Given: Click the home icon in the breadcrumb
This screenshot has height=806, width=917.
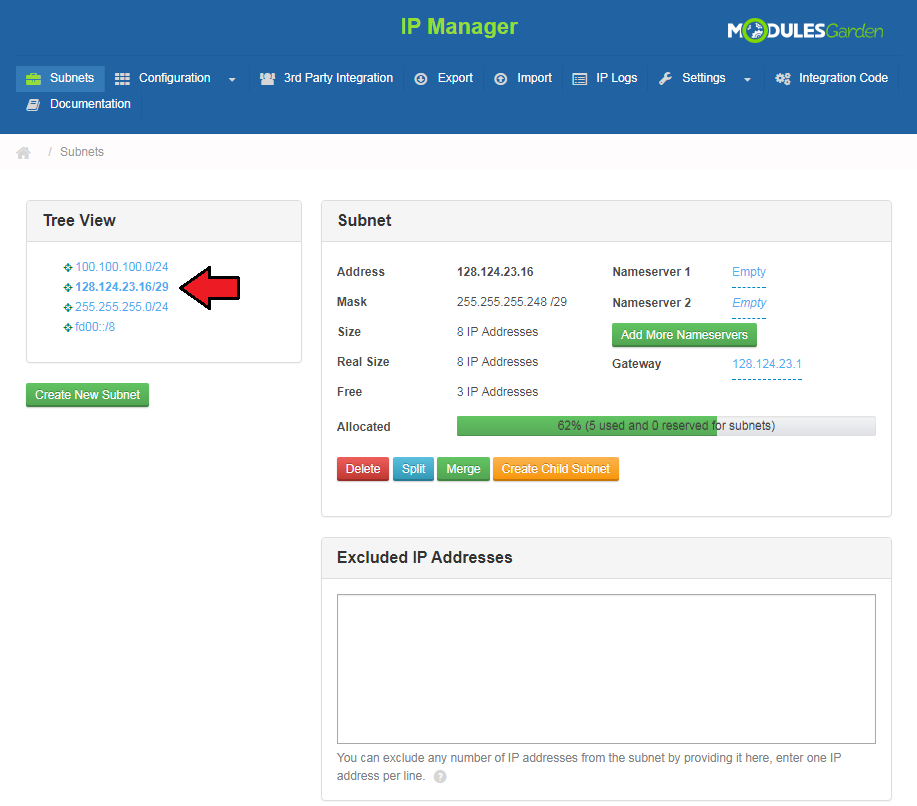Looking at the screenshot, I should [24, 153].
